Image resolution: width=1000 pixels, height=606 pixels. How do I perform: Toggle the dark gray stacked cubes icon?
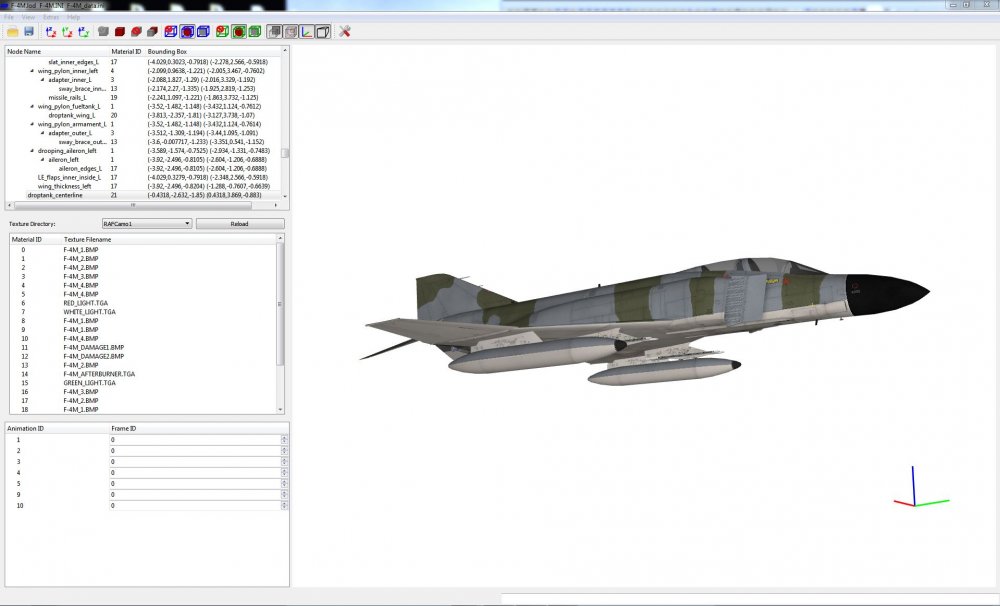click(274, 31)
